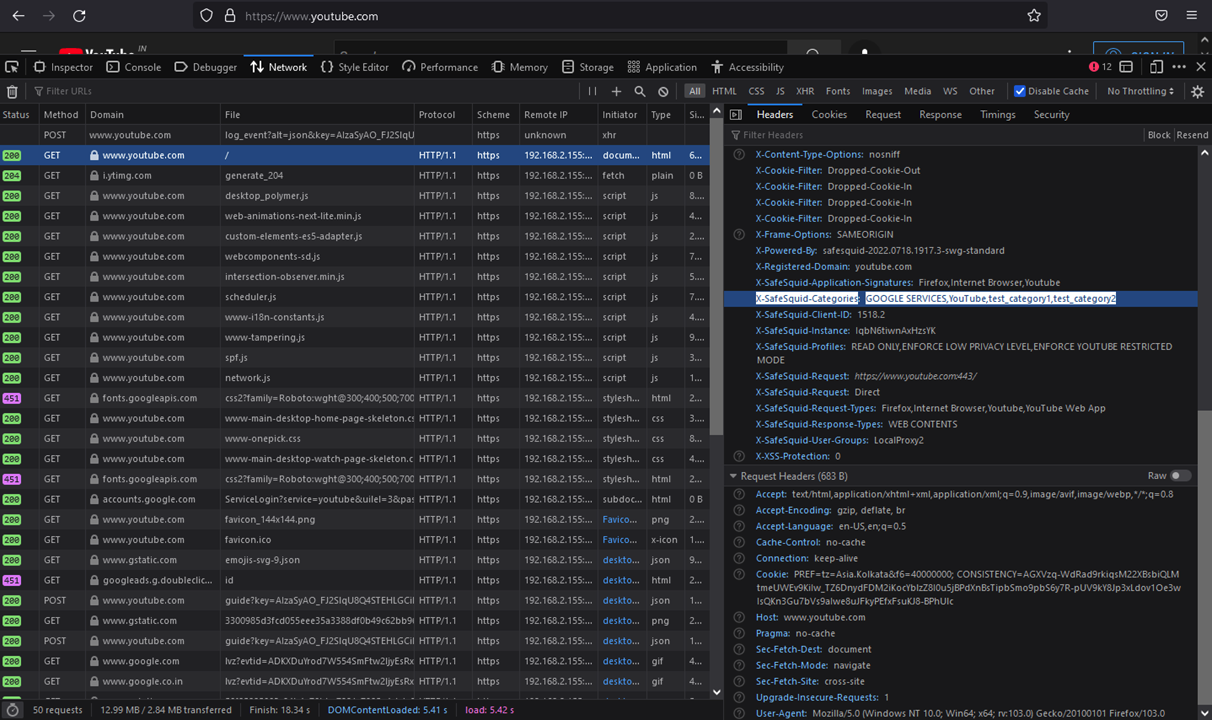Bookmark this page with the star icon
This screenshot has width=1212, height=720.
(x=1034, y=16)
